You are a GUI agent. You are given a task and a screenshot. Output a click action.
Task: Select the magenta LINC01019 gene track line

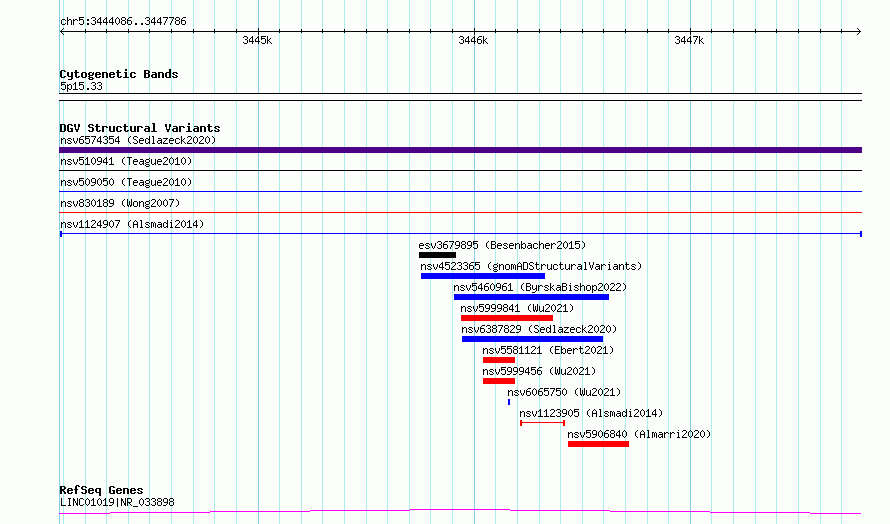click(x=460, y=512)
